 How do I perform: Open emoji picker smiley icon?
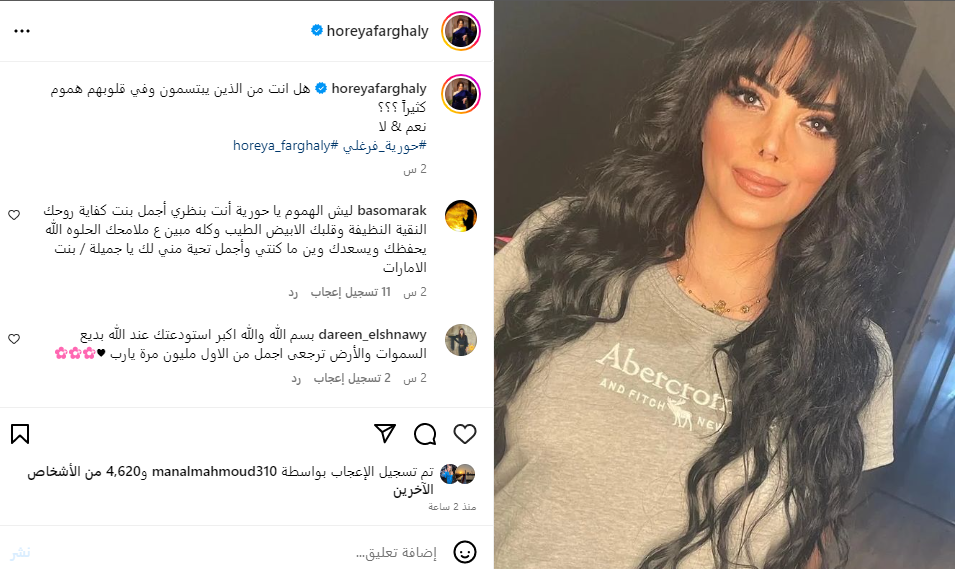point(465,552)
